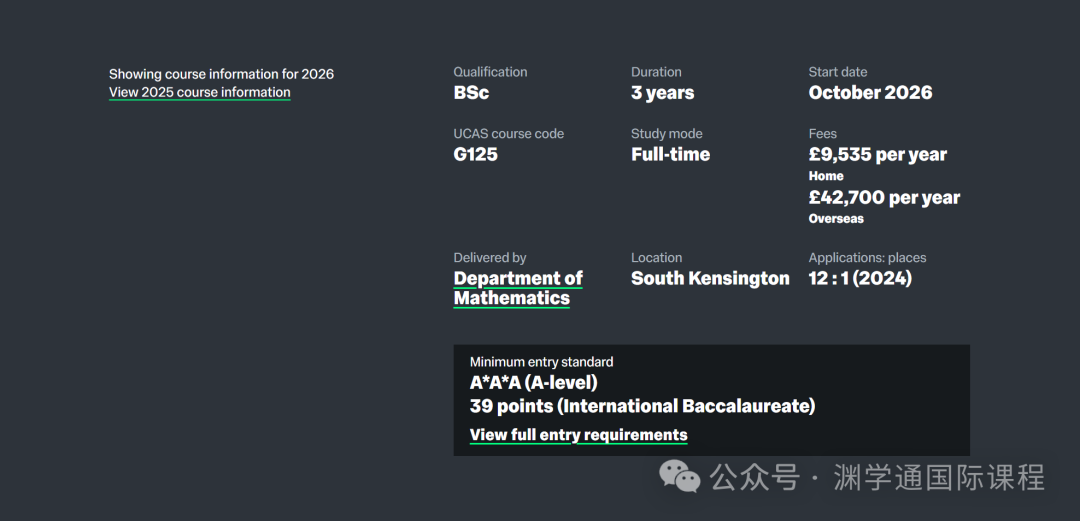Image resolution: width=1080 pixels, height=521 pixels.
Task: Select the South Kensington location text
Action: pos(710,279)
